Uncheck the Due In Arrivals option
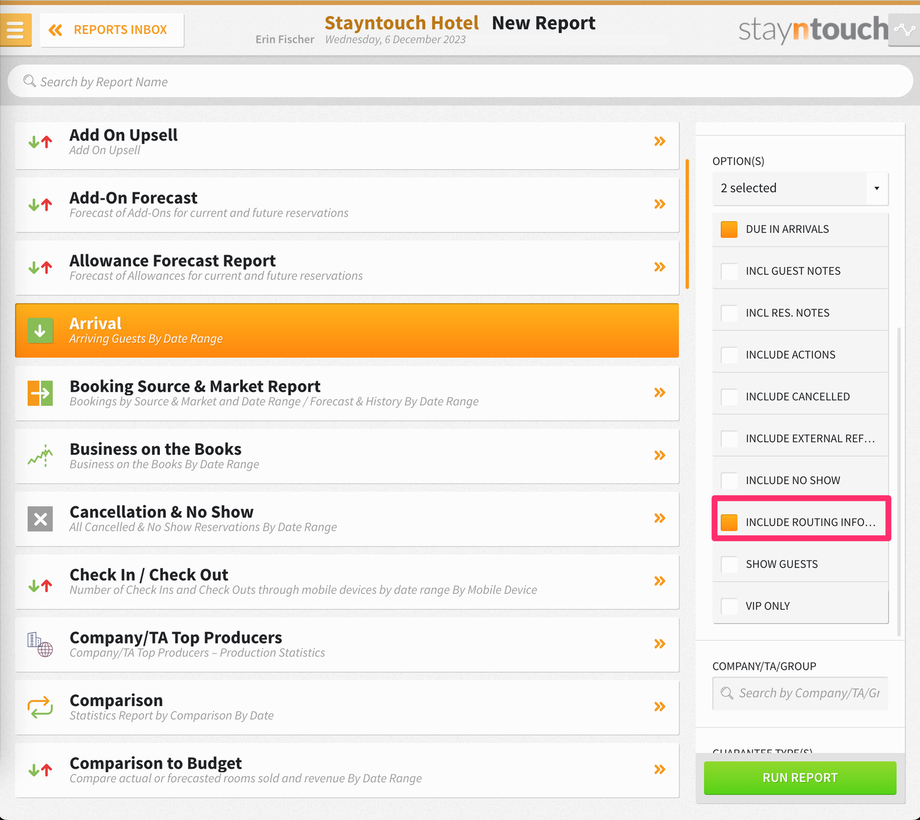The width and height of the screenshot is (920, 820). coord(729,229)
